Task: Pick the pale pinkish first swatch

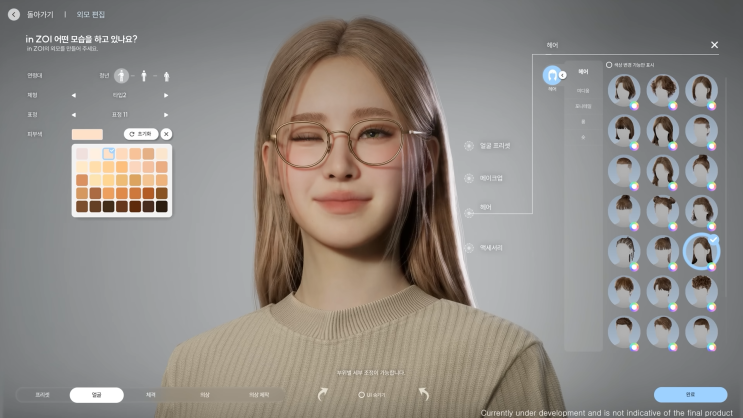Action: (82, 154)
